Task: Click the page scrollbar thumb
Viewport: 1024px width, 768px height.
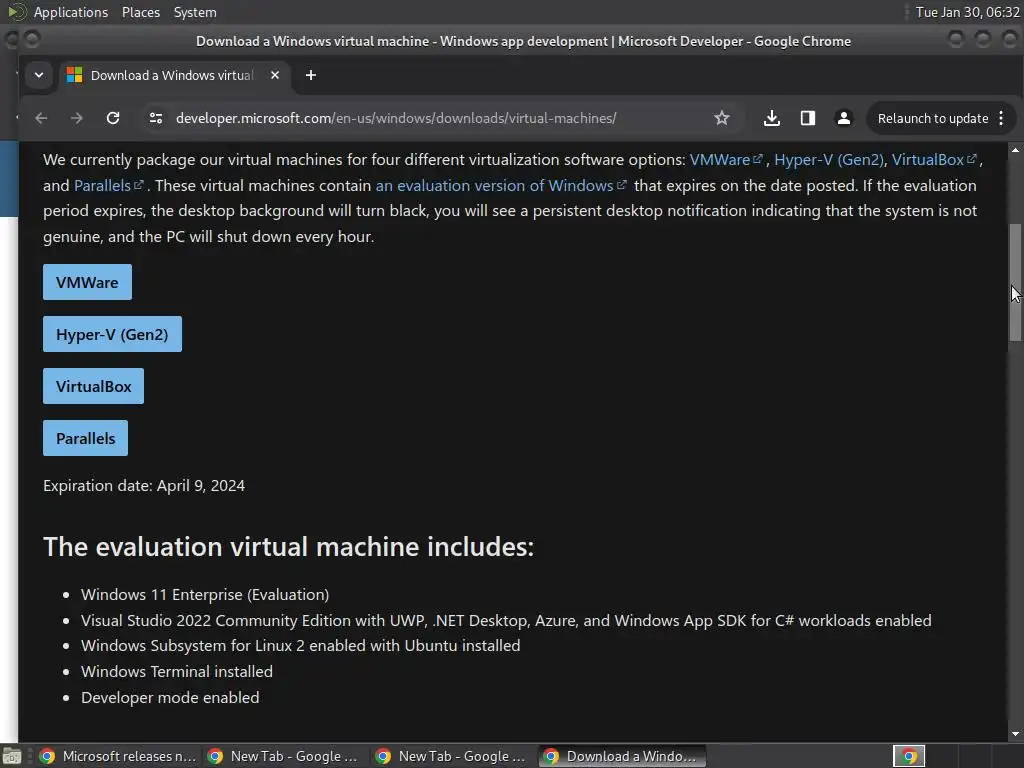Action: coord(1015,282)
